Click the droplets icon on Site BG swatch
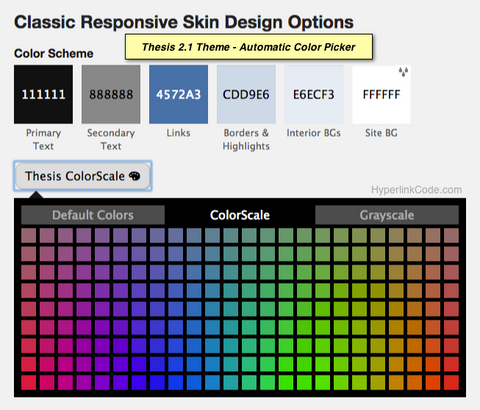Viewport: 480px width, 410px height. (x=403, y=72)
